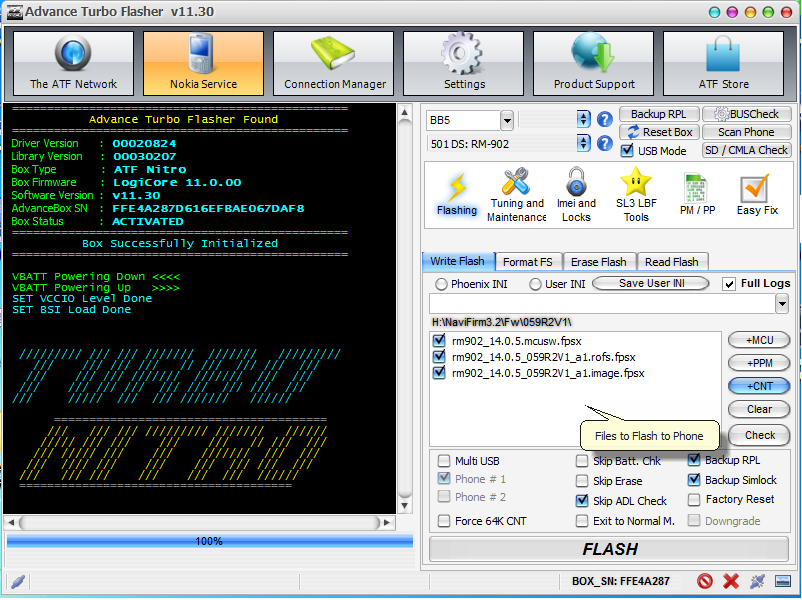The width and height of the screenshot is (802, 600).
Task: Enable Exit to Normal M. option
Action: click(x=582, y=521)
